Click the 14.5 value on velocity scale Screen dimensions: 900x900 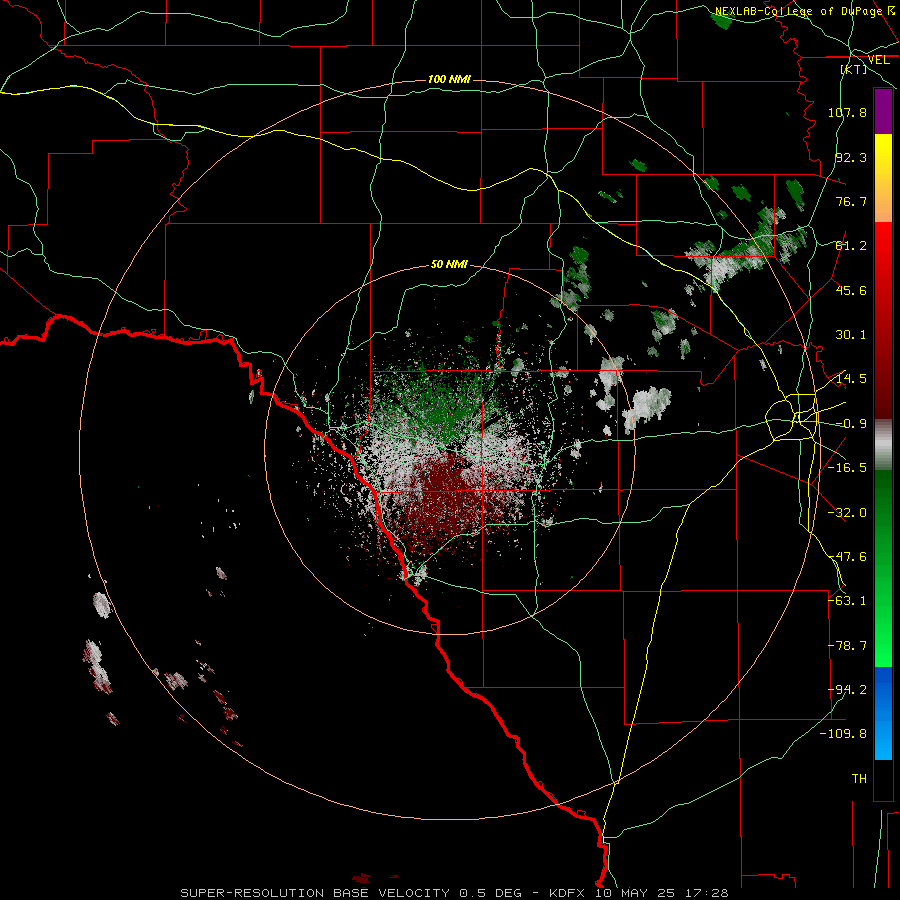[x=851, y=379]
